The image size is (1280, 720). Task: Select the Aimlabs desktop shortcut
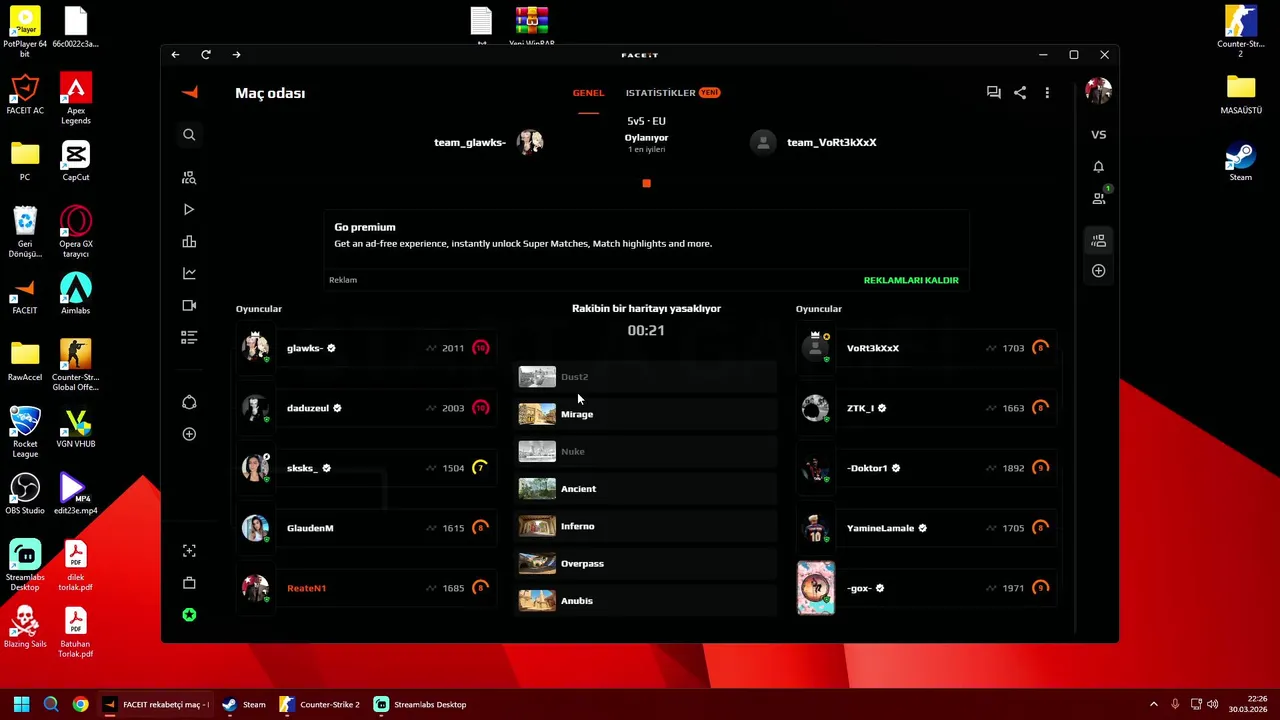76,294
